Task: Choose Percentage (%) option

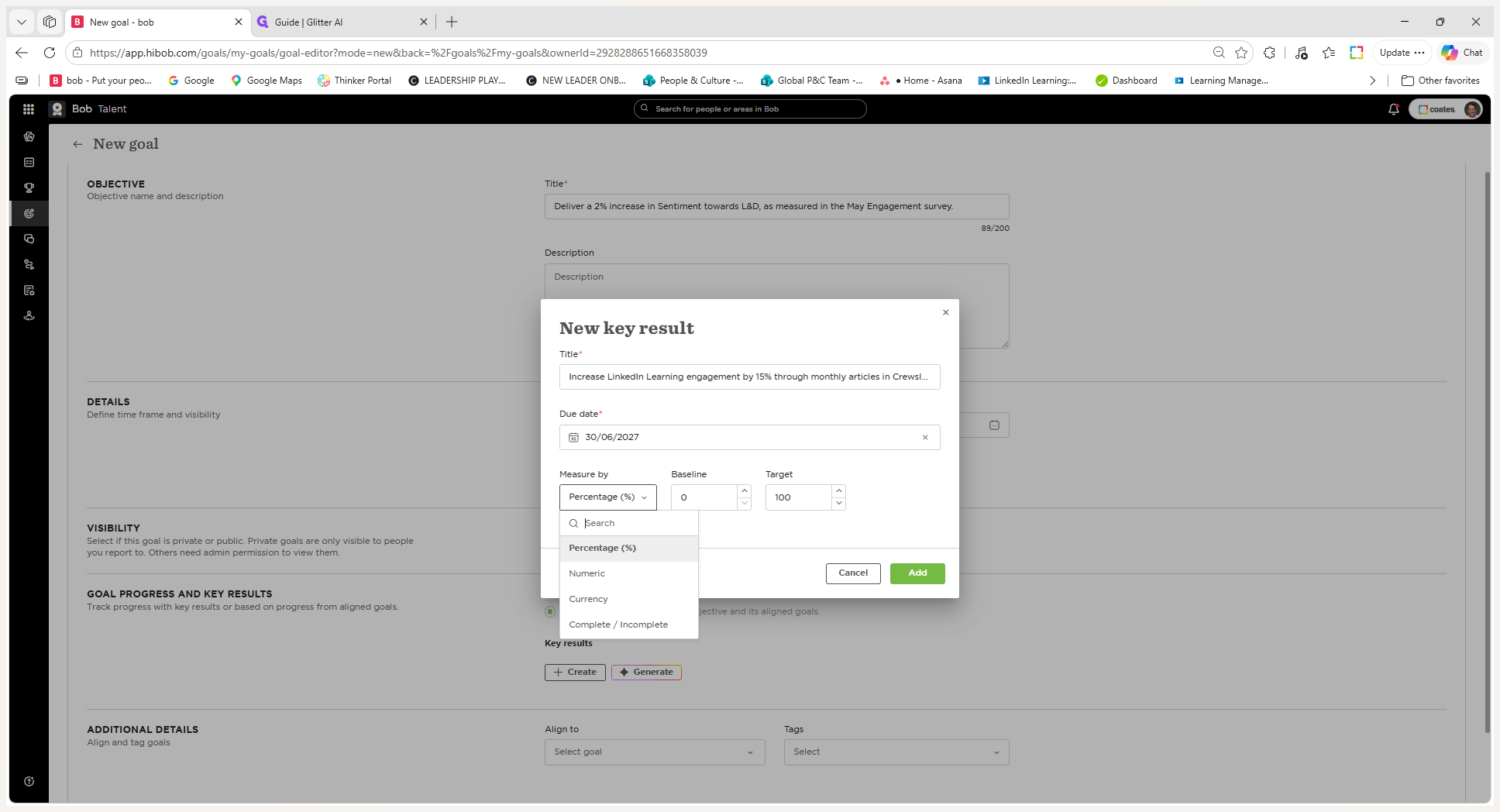Action: tap(629, 548)
